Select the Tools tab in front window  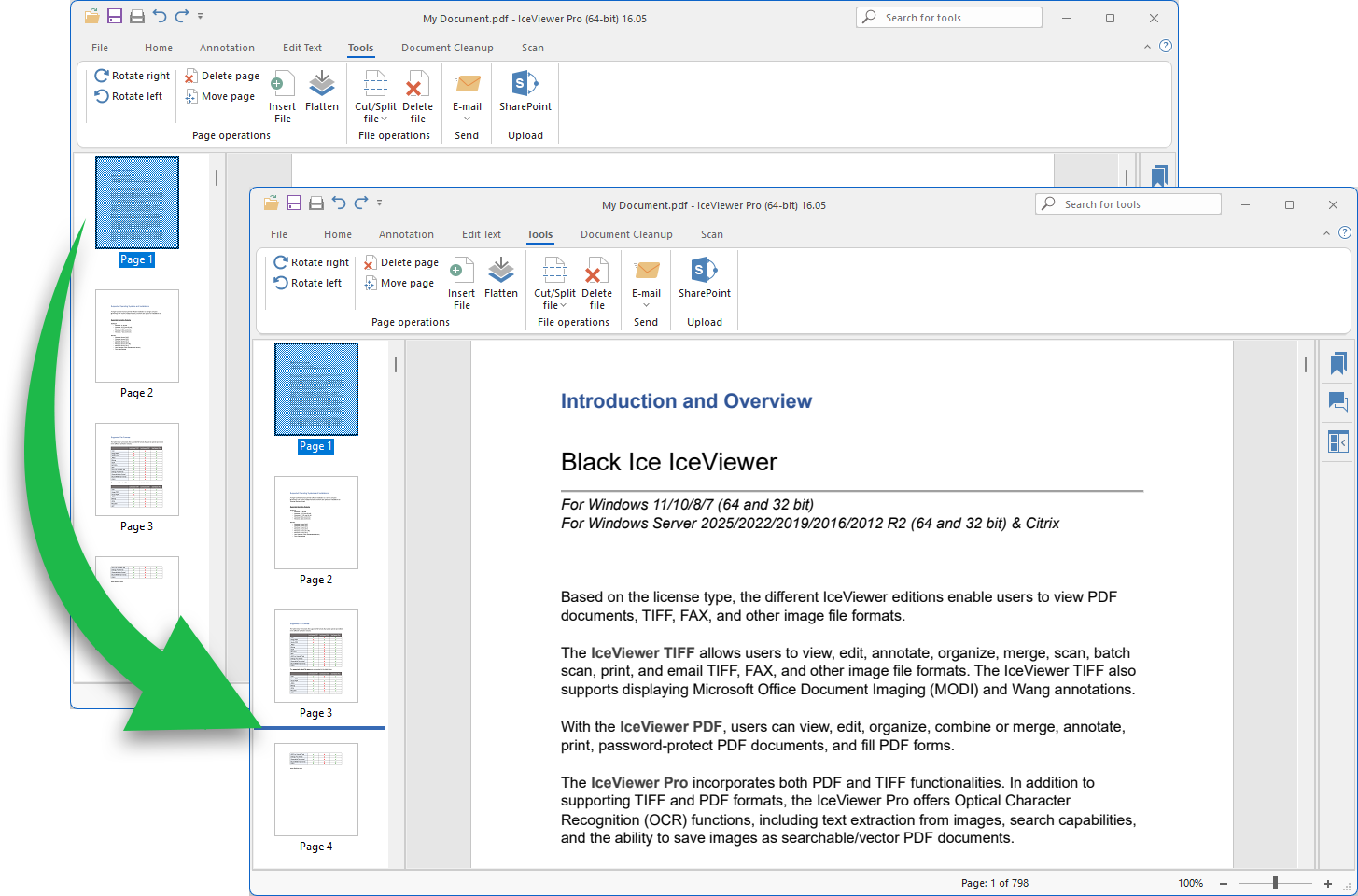[539, 234]
